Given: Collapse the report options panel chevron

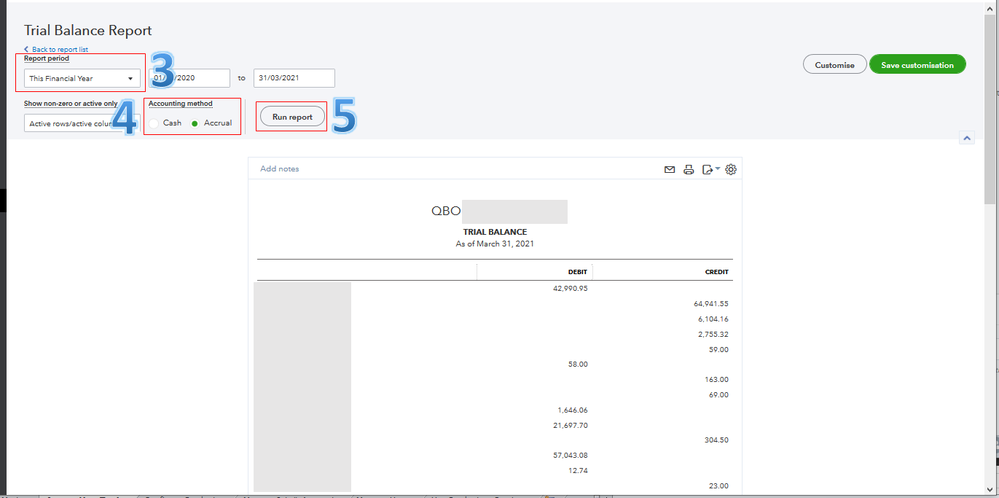Looking at the screenshot, I should tap(967, 138).
